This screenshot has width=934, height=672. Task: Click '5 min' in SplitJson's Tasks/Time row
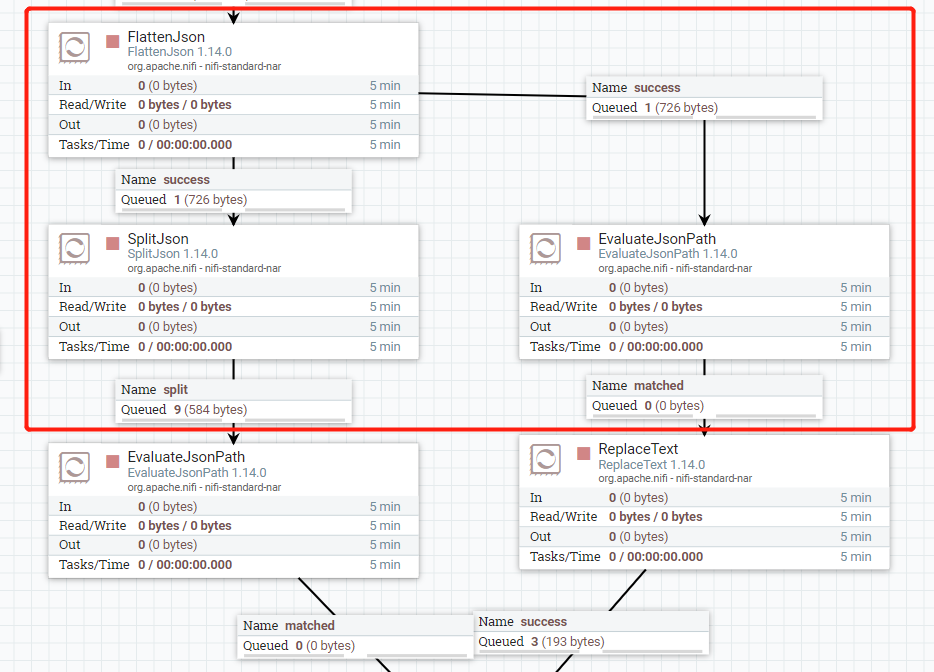(385, 347)
